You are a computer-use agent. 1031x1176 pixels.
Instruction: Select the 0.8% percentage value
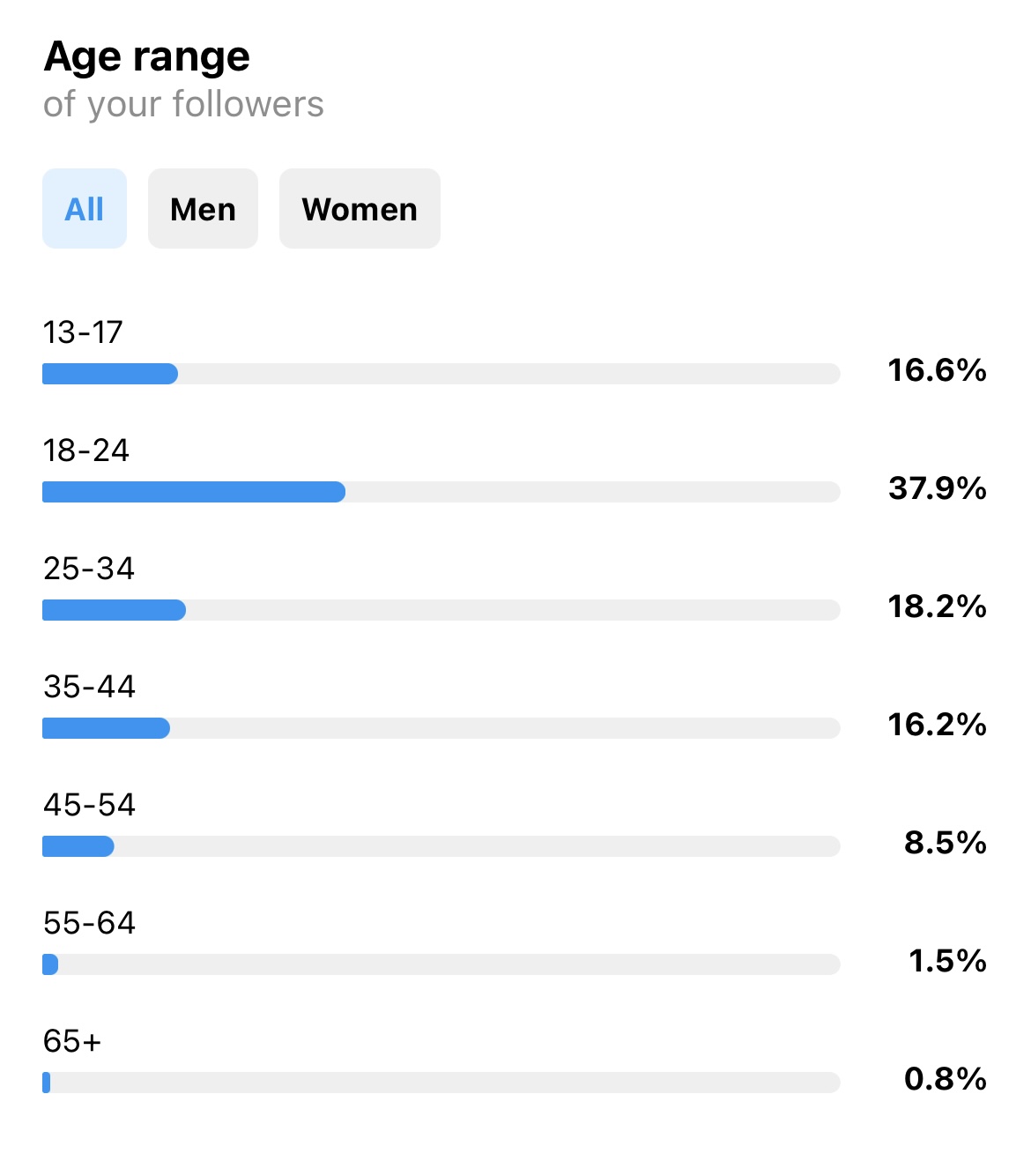[946, 1079]
